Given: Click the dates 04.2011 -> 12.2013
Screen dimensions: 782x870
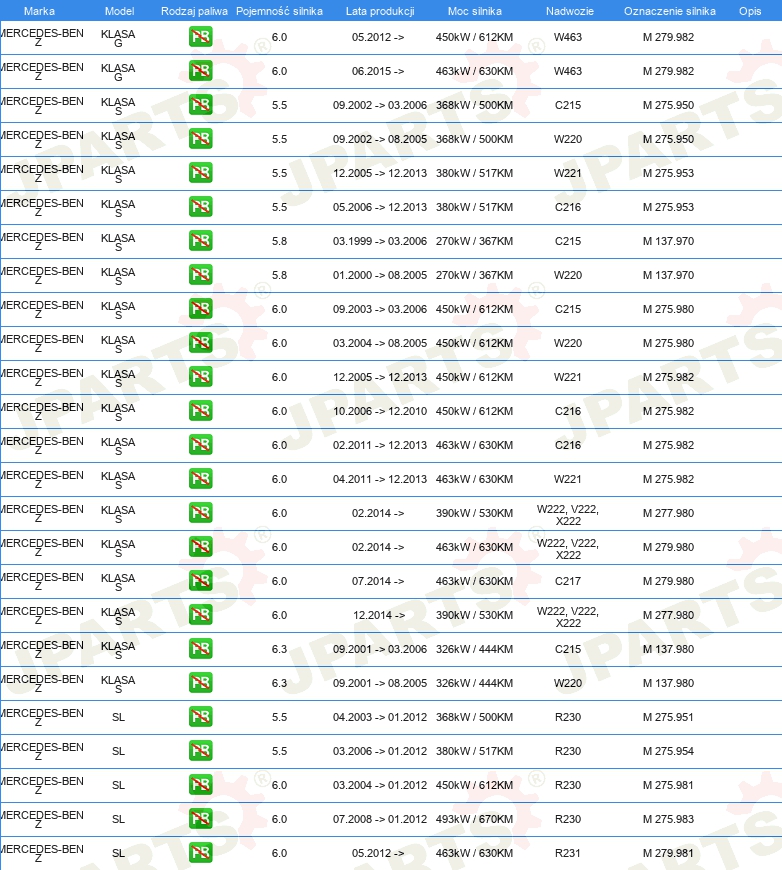Looking at the screenshot, I should 380,479.
